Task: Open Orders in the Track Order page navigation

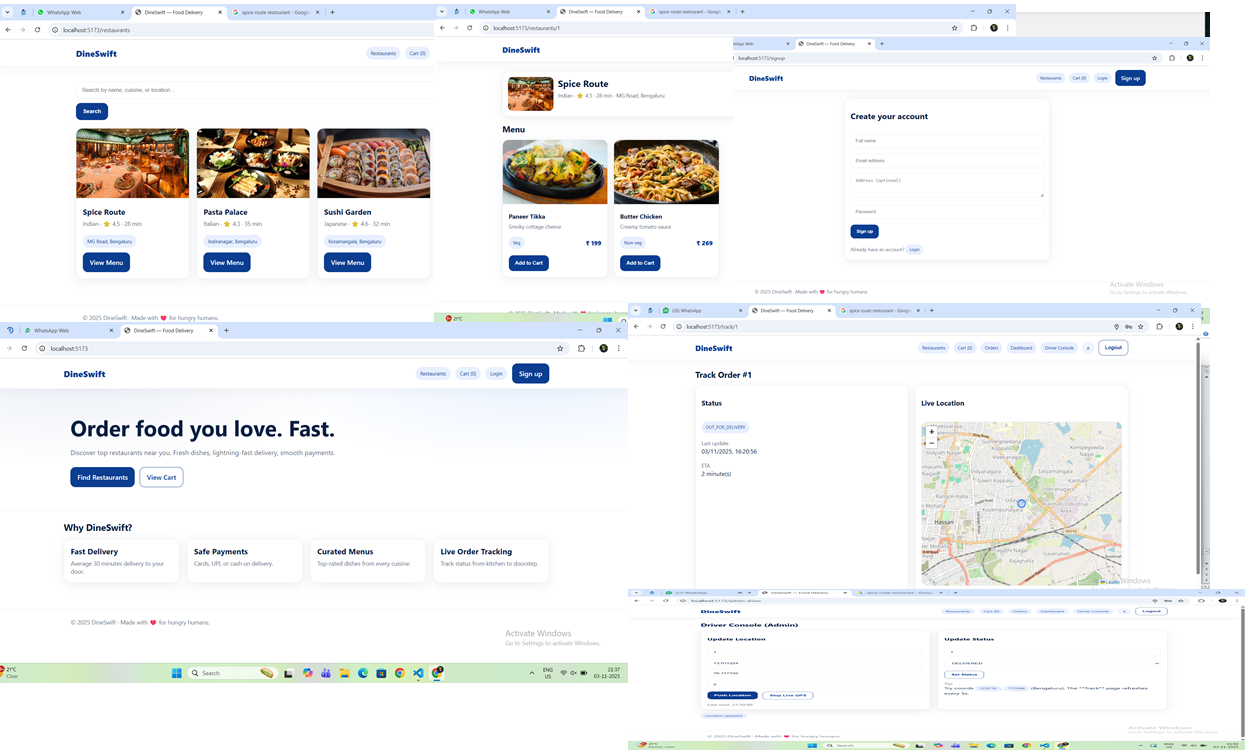Action: click(991, 348)
